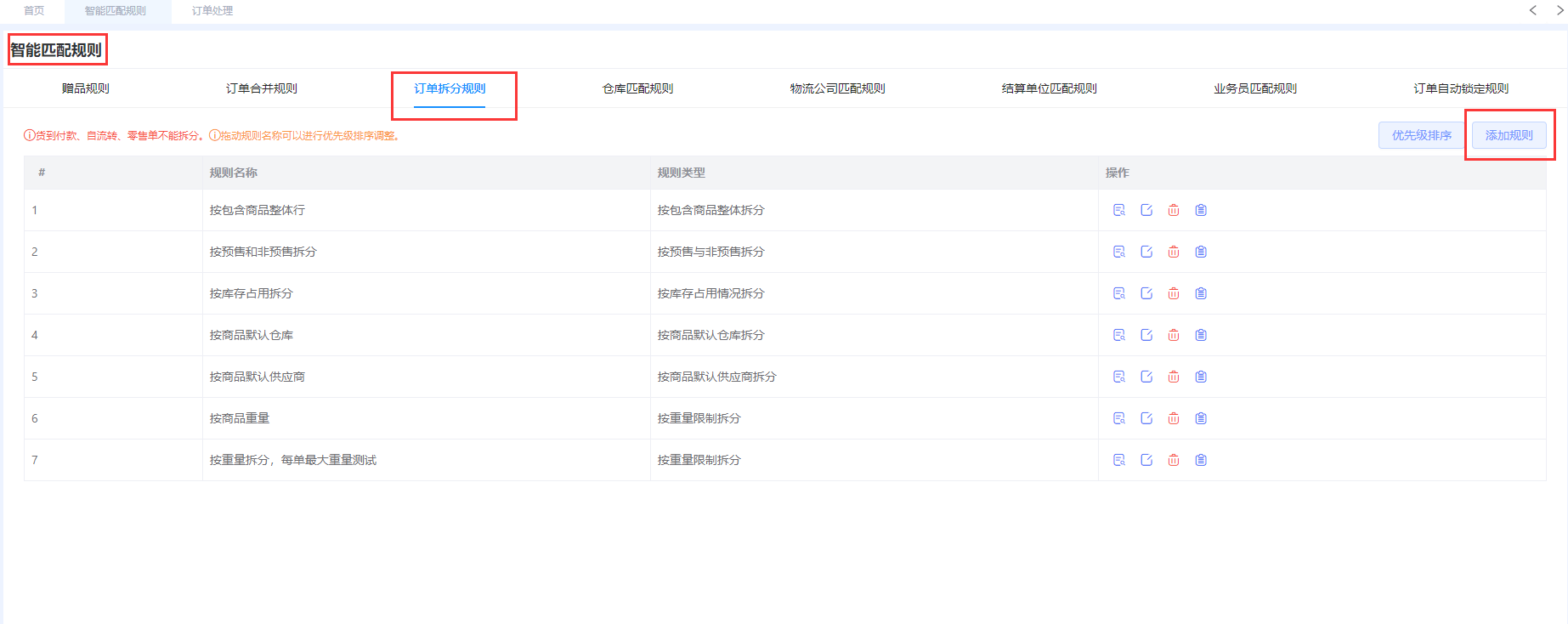Click rule type 按库存占用情况拆分
The image size is (1568, 624).
pyautogui.click(x=711, y=293)
